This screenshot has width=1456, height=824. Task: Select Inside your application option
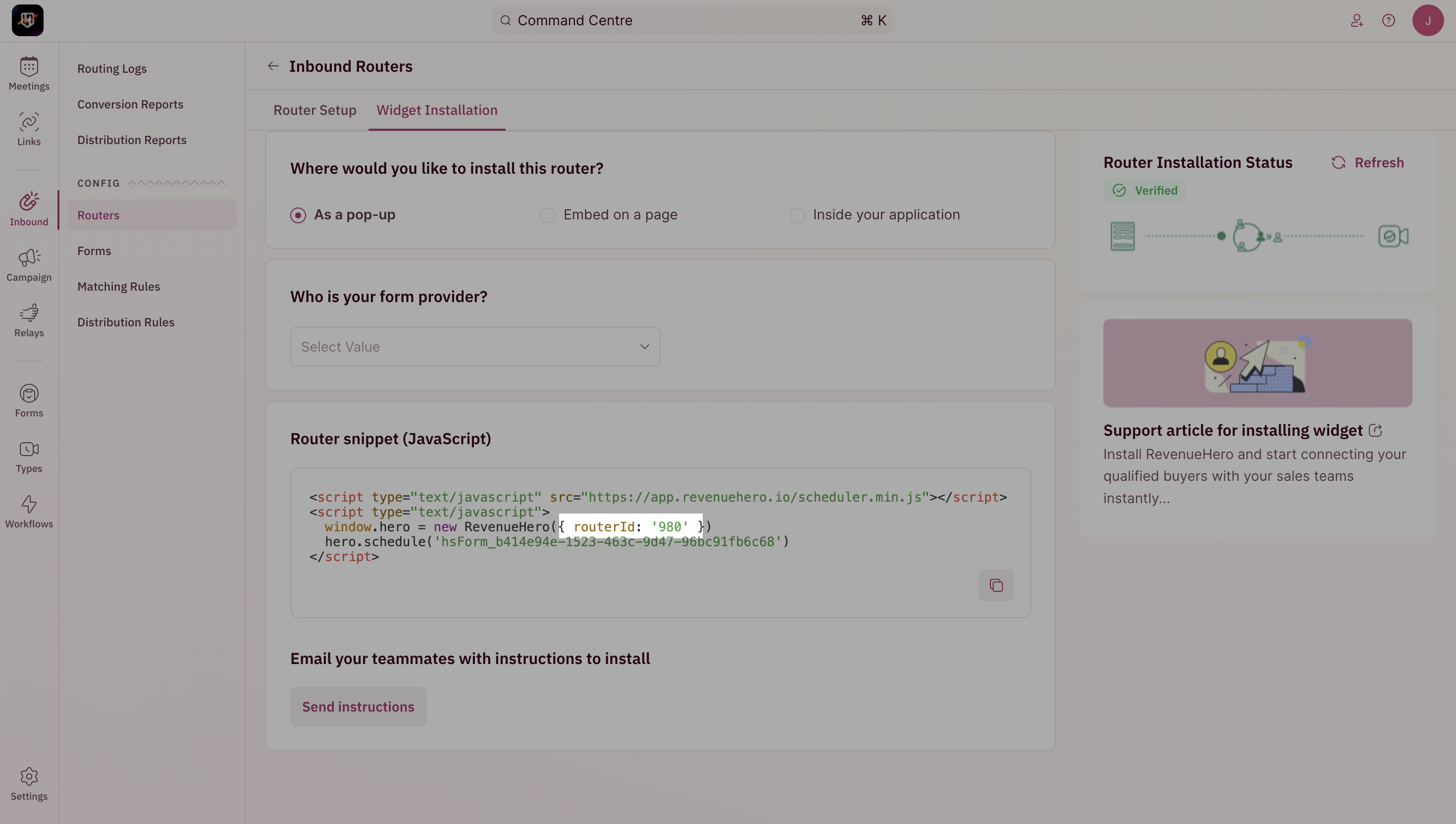coord(875,215)
